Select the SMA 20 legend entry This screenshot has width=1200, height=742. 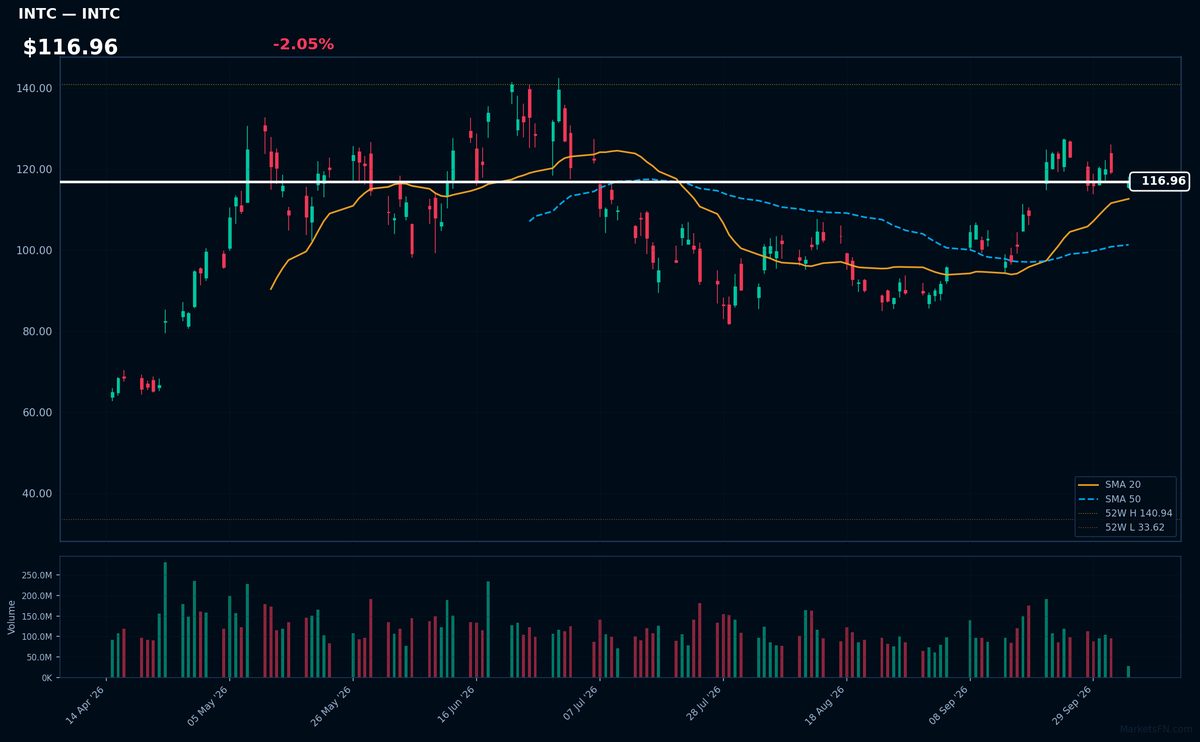point(1109,484)
